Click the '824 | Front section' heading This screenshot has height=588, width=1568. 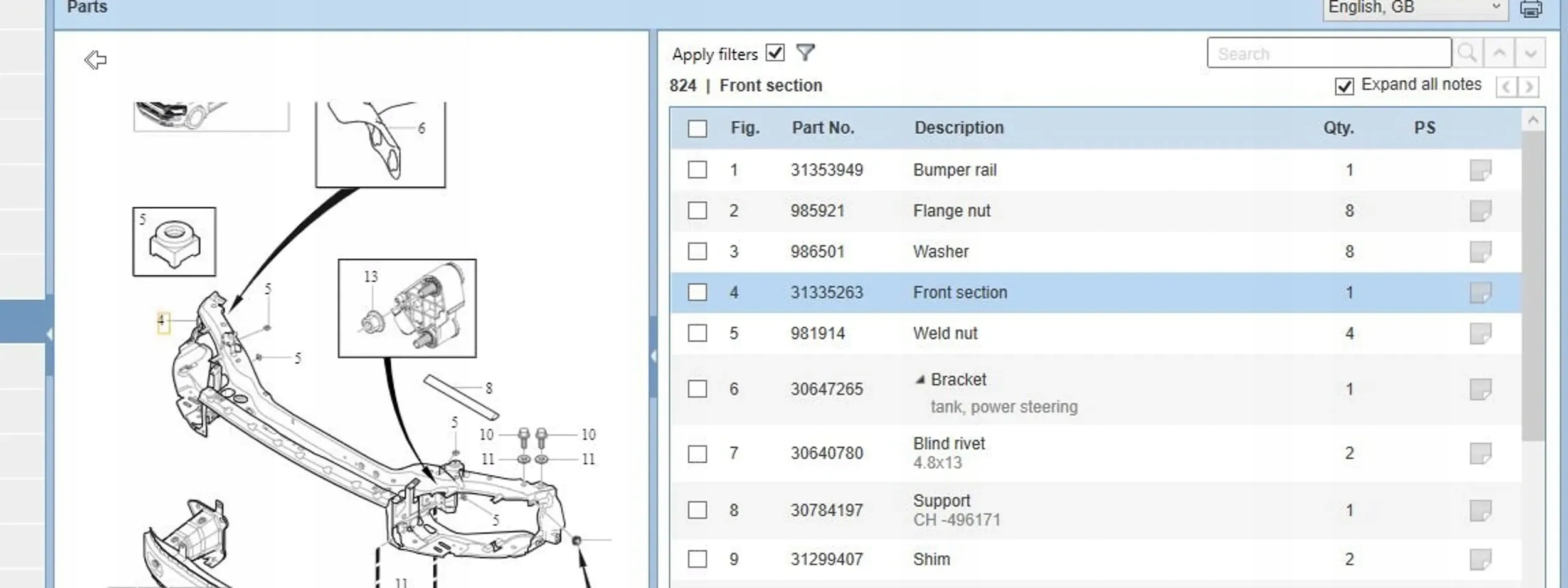click(x=746, y=85)
